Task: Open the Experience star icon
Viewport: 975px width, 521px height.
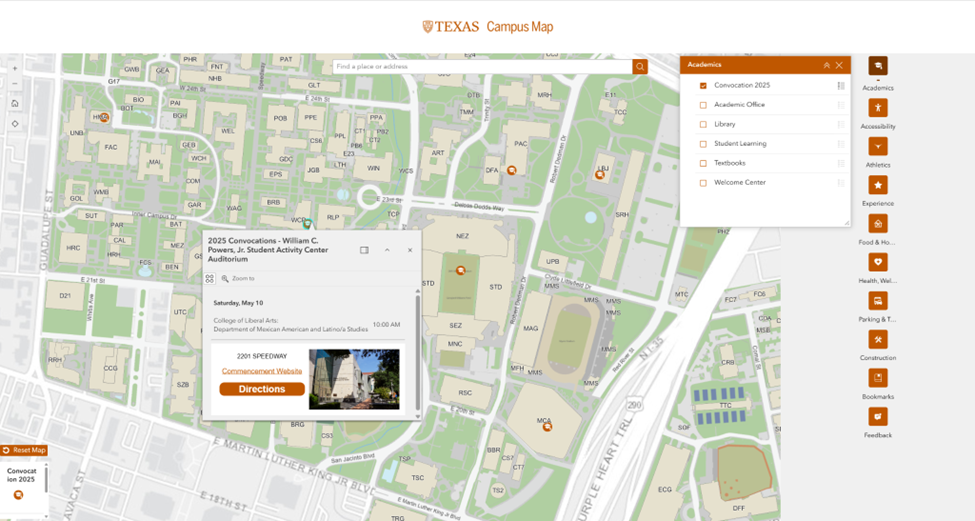Action: (x=877, y=185)
